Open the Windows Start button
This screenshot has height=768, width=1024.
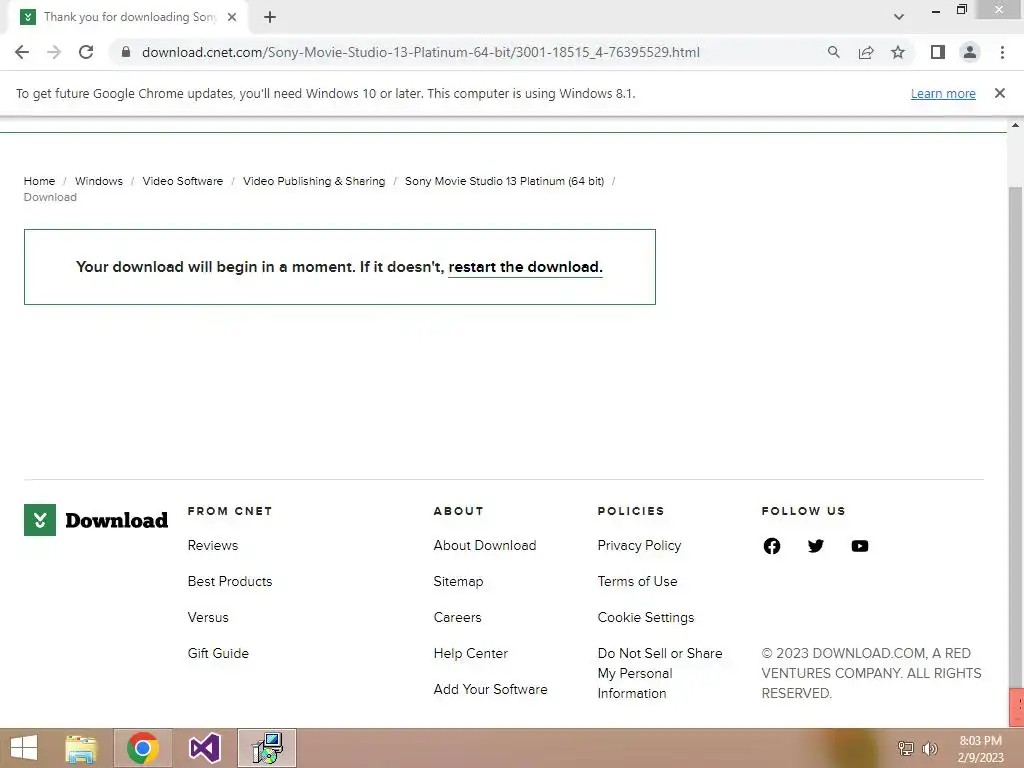coord(24,748)
